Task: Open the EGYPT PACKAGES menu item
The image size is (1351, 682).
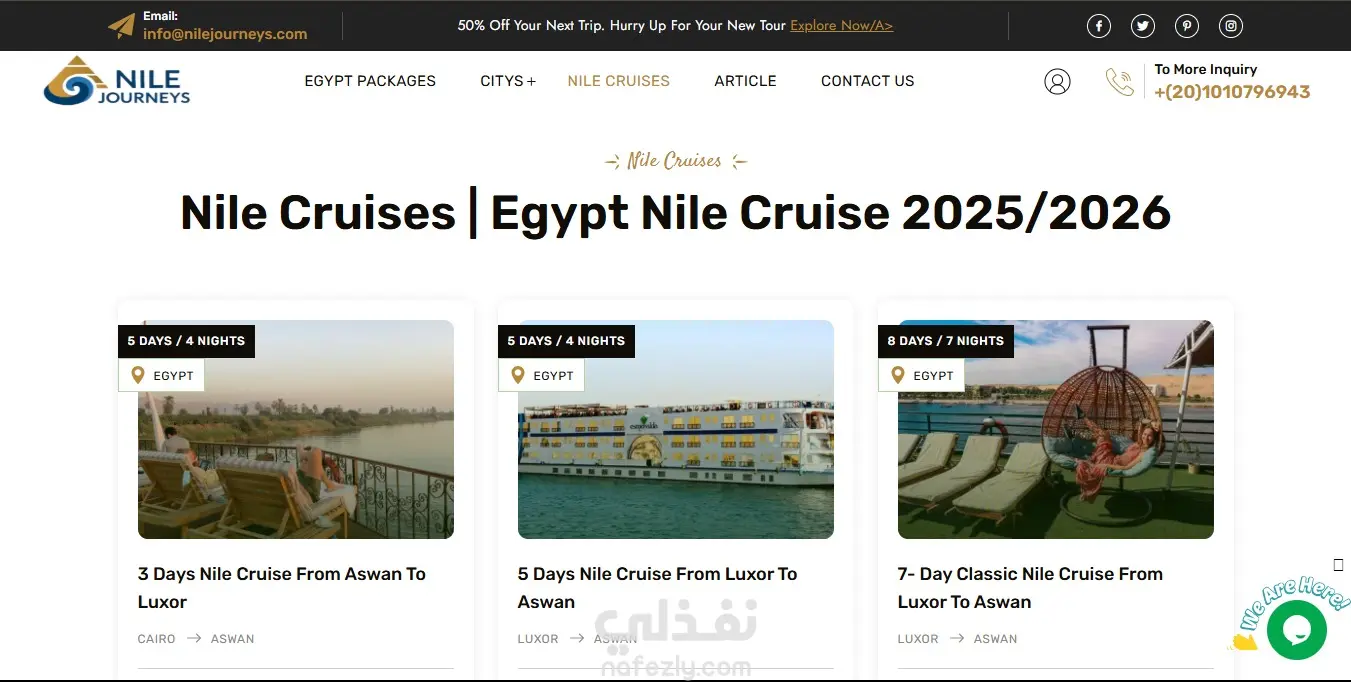Action: pos(370,81)
